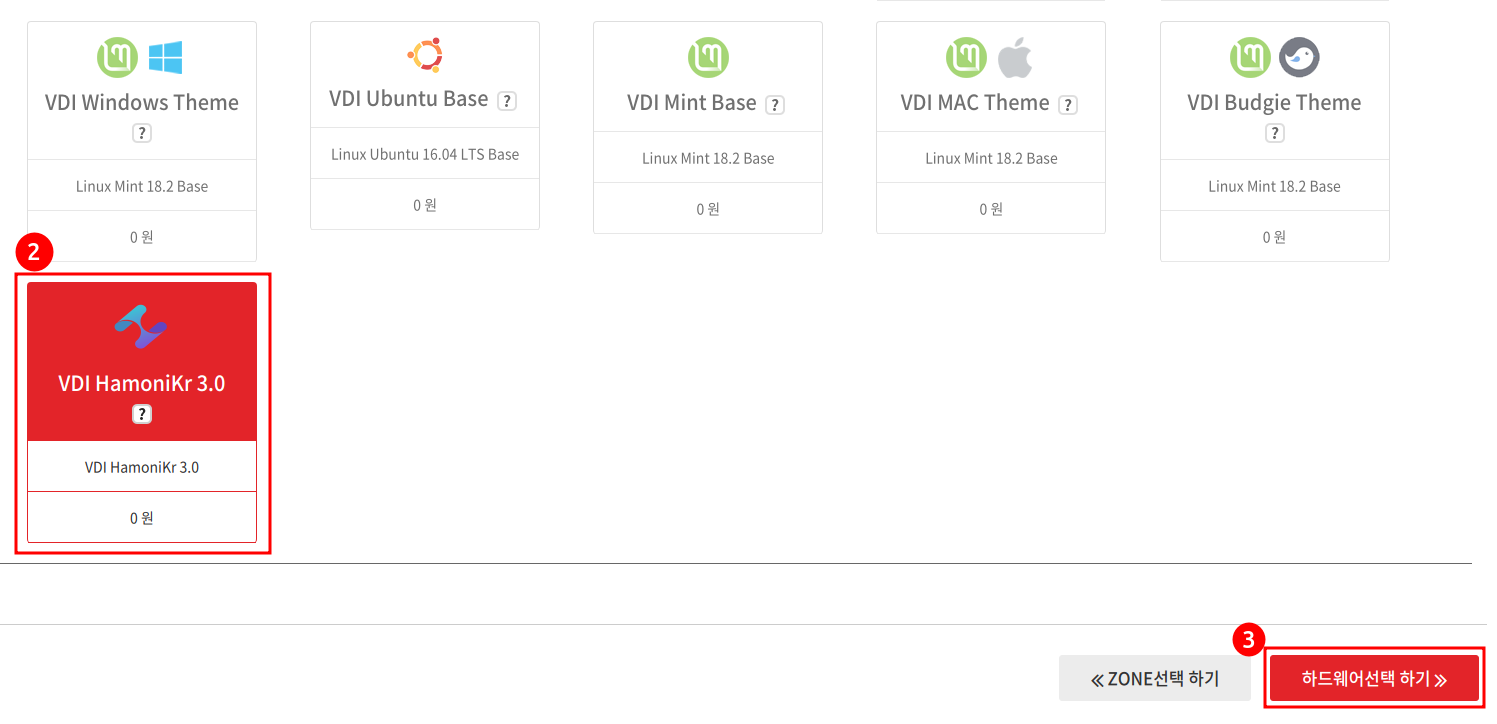Click the Apple logo on VDI MAC Theme card
The image size is (1497, 724).
click(x=1014, y=57)
